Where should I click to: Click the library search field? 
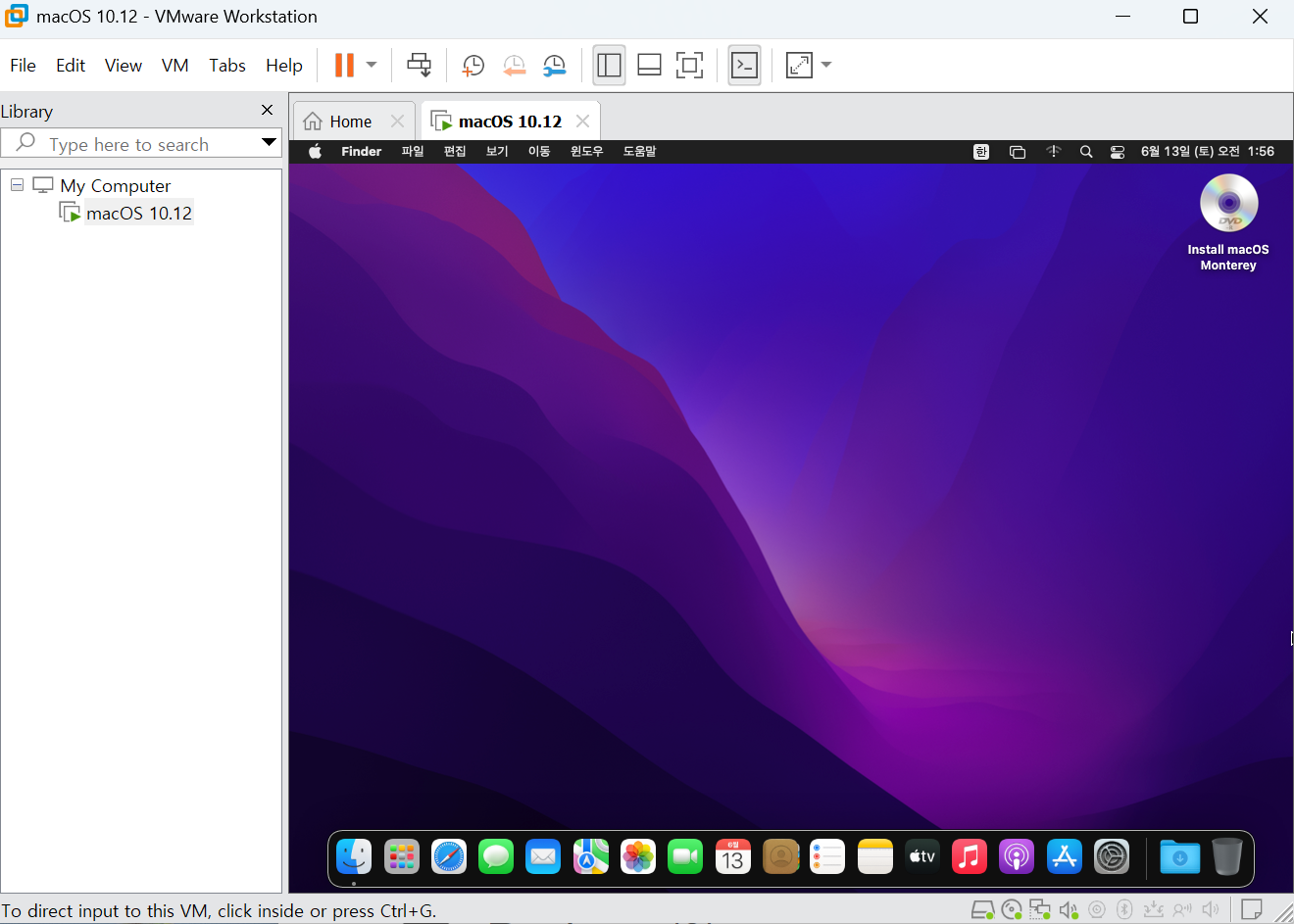pos(129,143)
